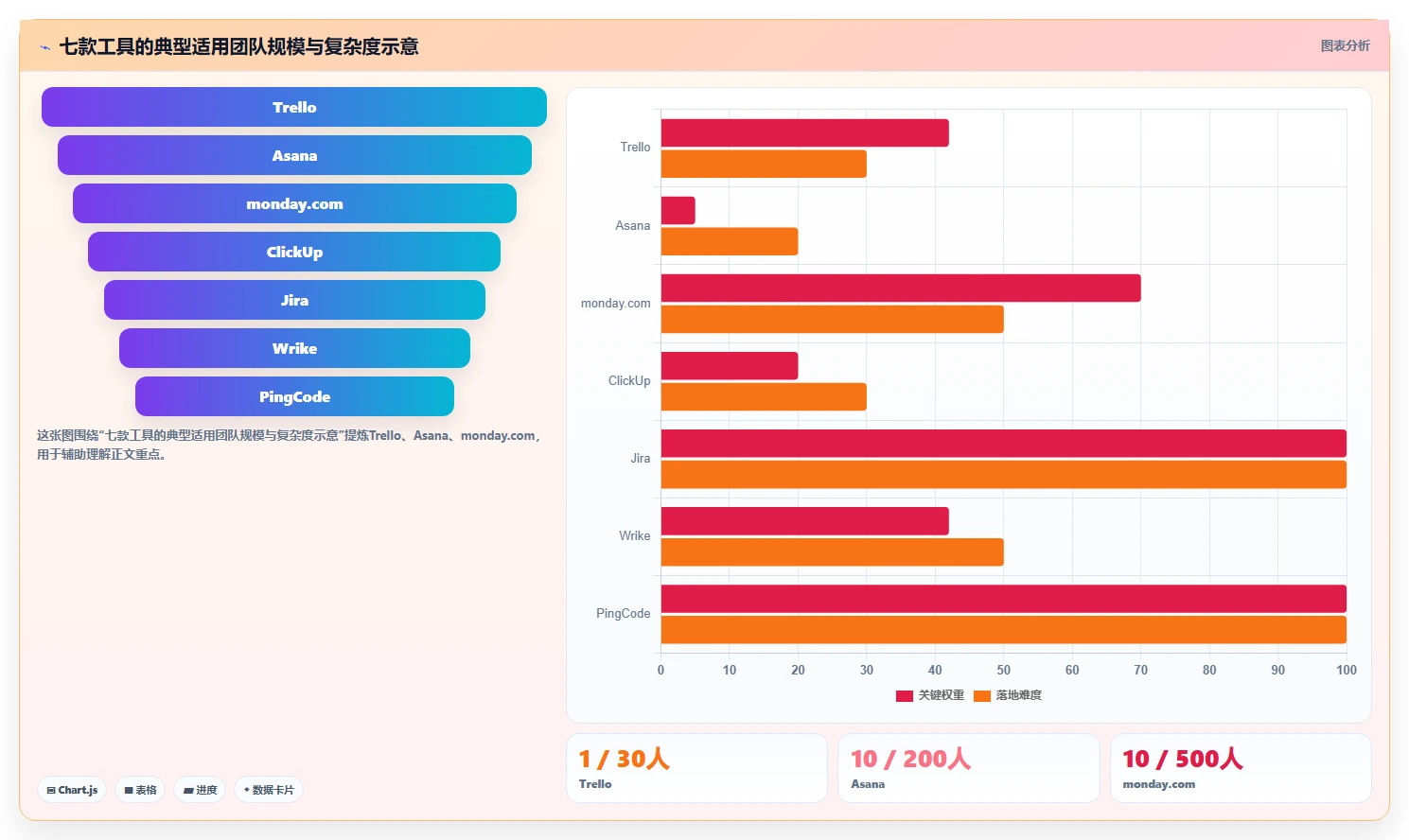Click the Chart.js tag
1409x840 pixels.
point(72,790)
